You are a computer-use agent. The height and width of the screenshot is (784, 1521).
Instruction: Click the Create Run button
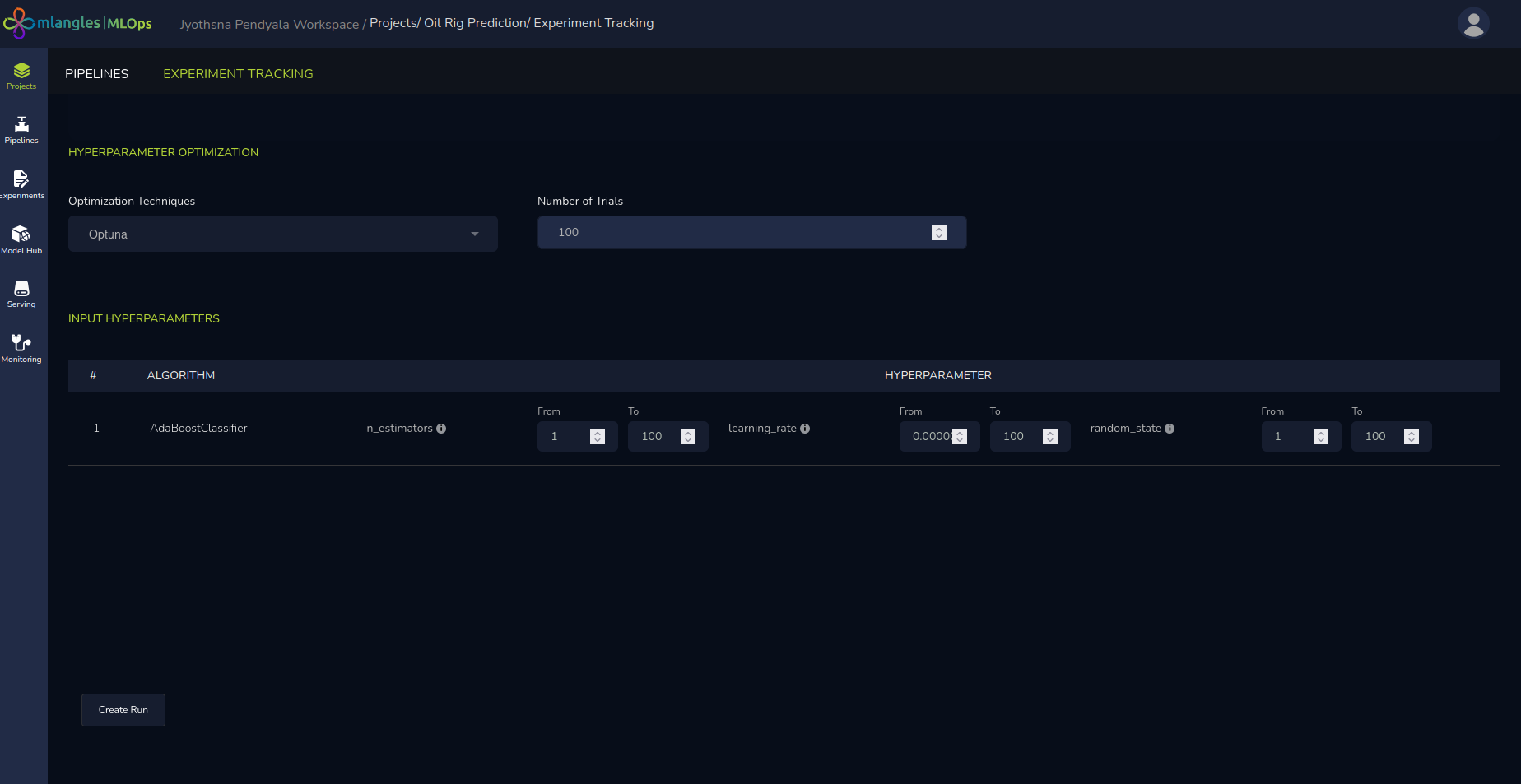coord(123,710)
